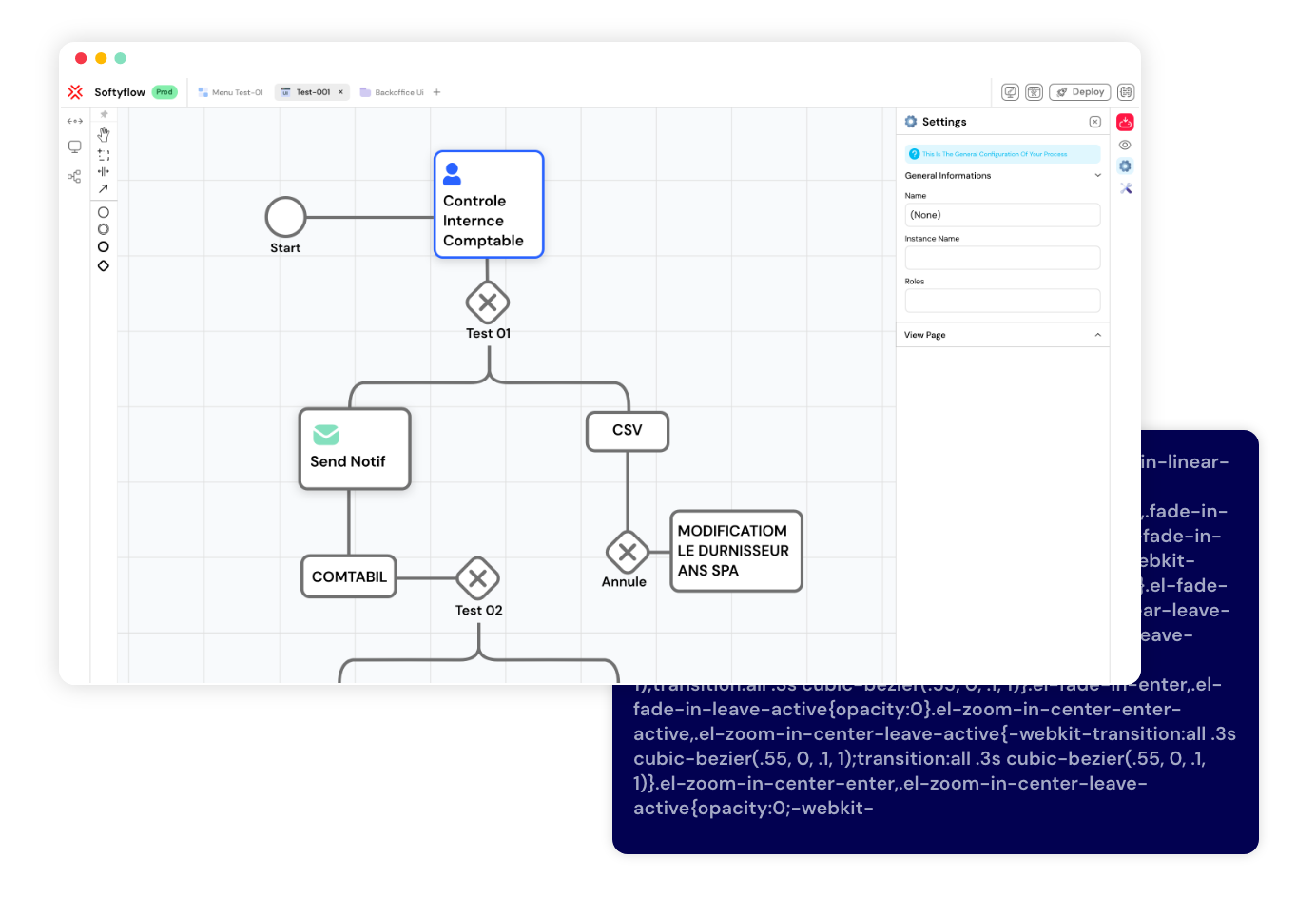Pick the double-ring intermediate event shape
Image resolution: width=1316 pixels, height=898 pixels.
click(104, 229)
